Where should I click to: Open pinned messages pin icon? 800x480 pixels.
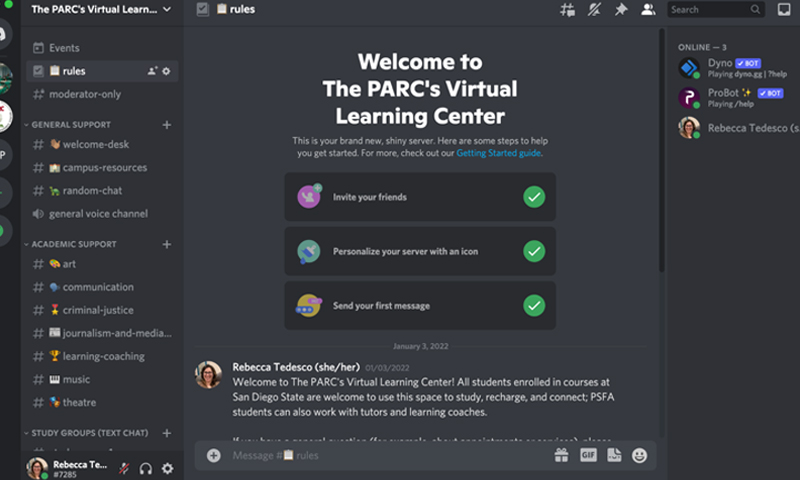tap(621, 9)
